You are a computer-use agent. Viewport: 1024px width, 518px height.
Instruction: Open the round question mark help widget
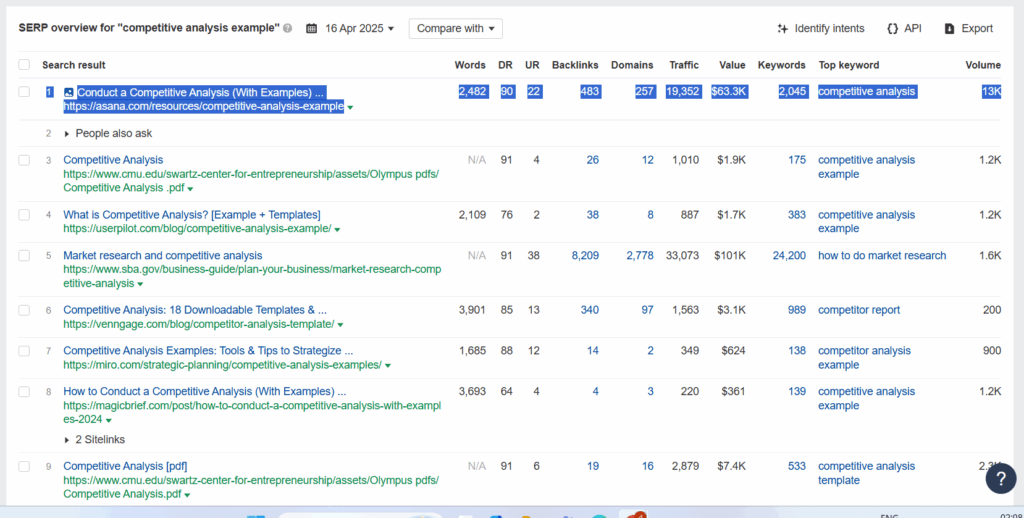pyautogui.click(x=1000, y=479)
